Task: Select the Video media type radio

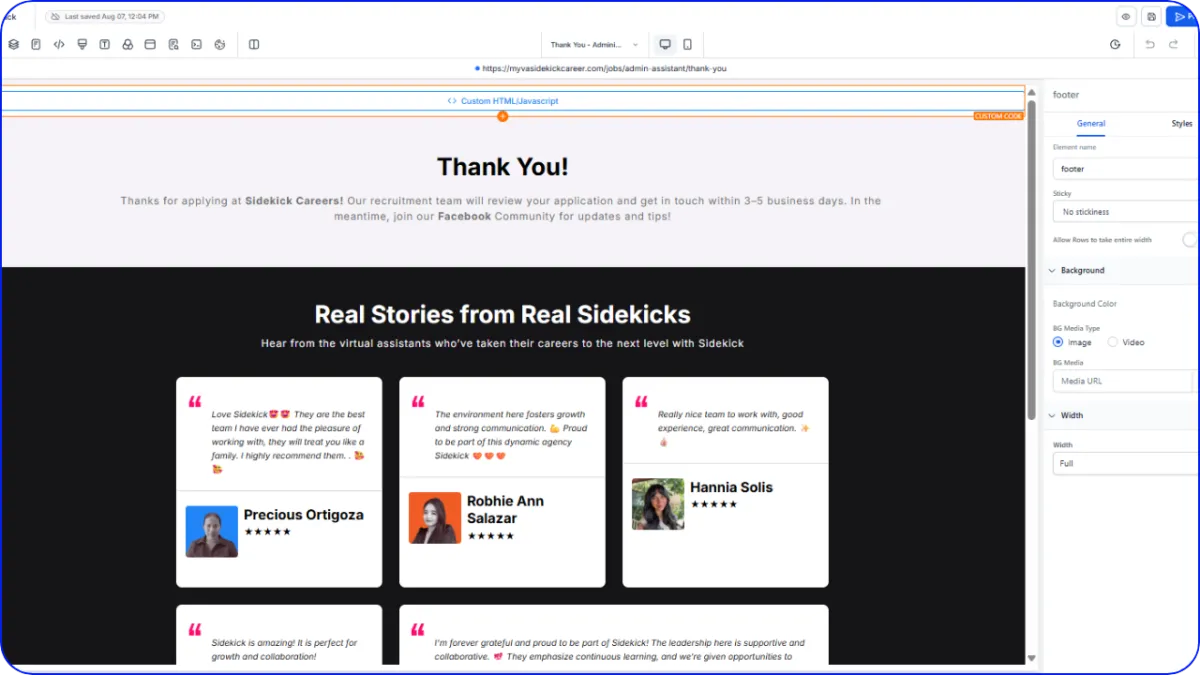Action: coord(1112,342)
